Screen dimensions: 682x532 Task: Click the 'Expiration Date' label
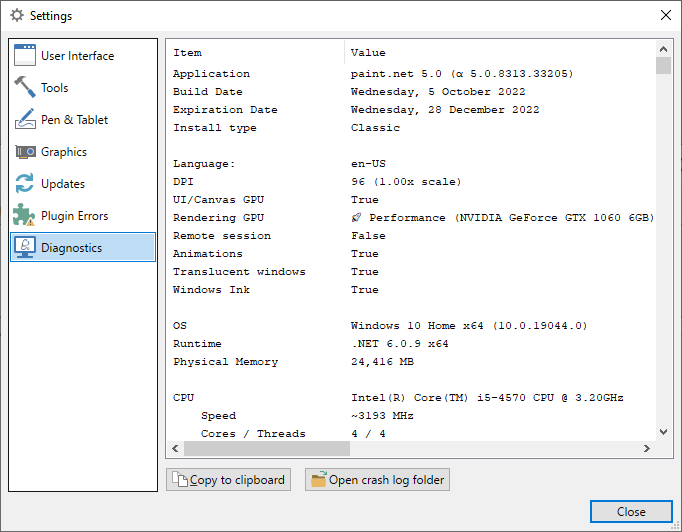[225, 110]
